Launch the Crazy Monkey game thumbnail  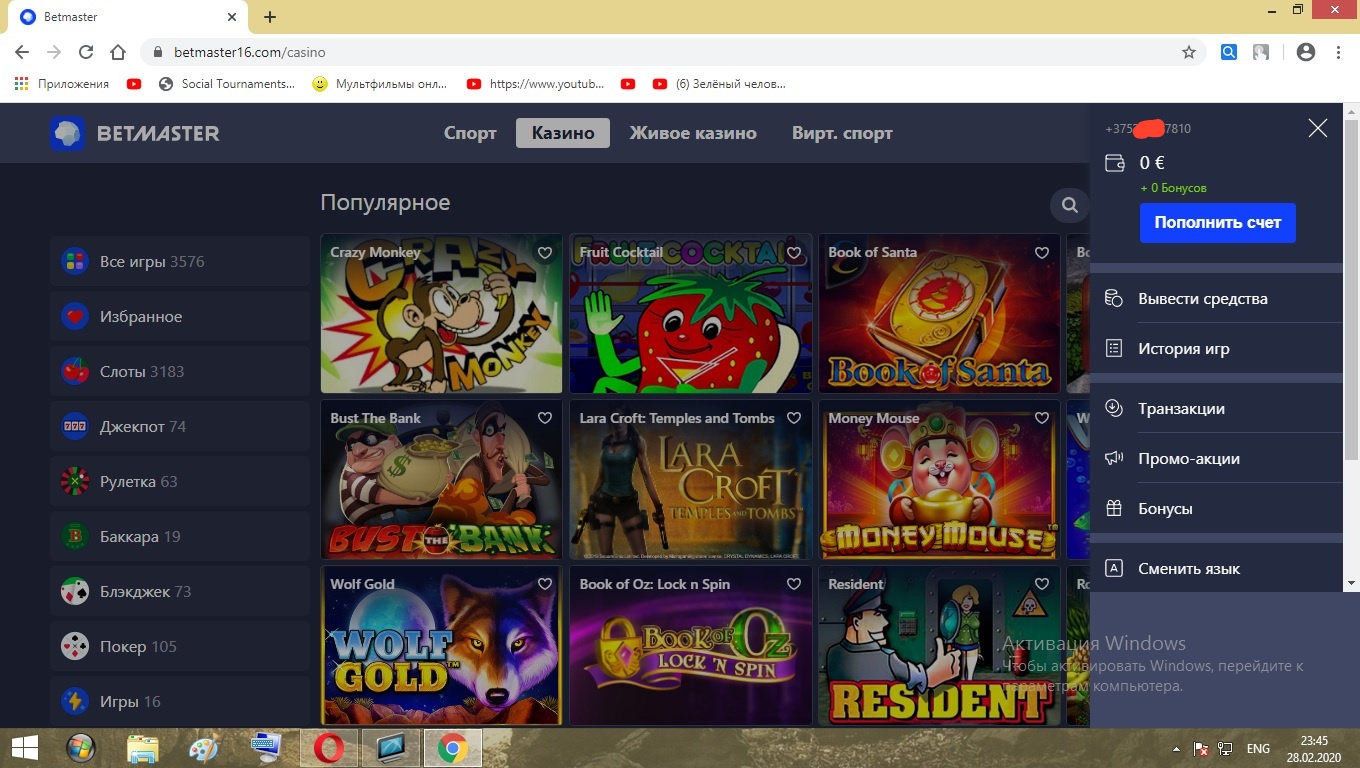(441, 314)
